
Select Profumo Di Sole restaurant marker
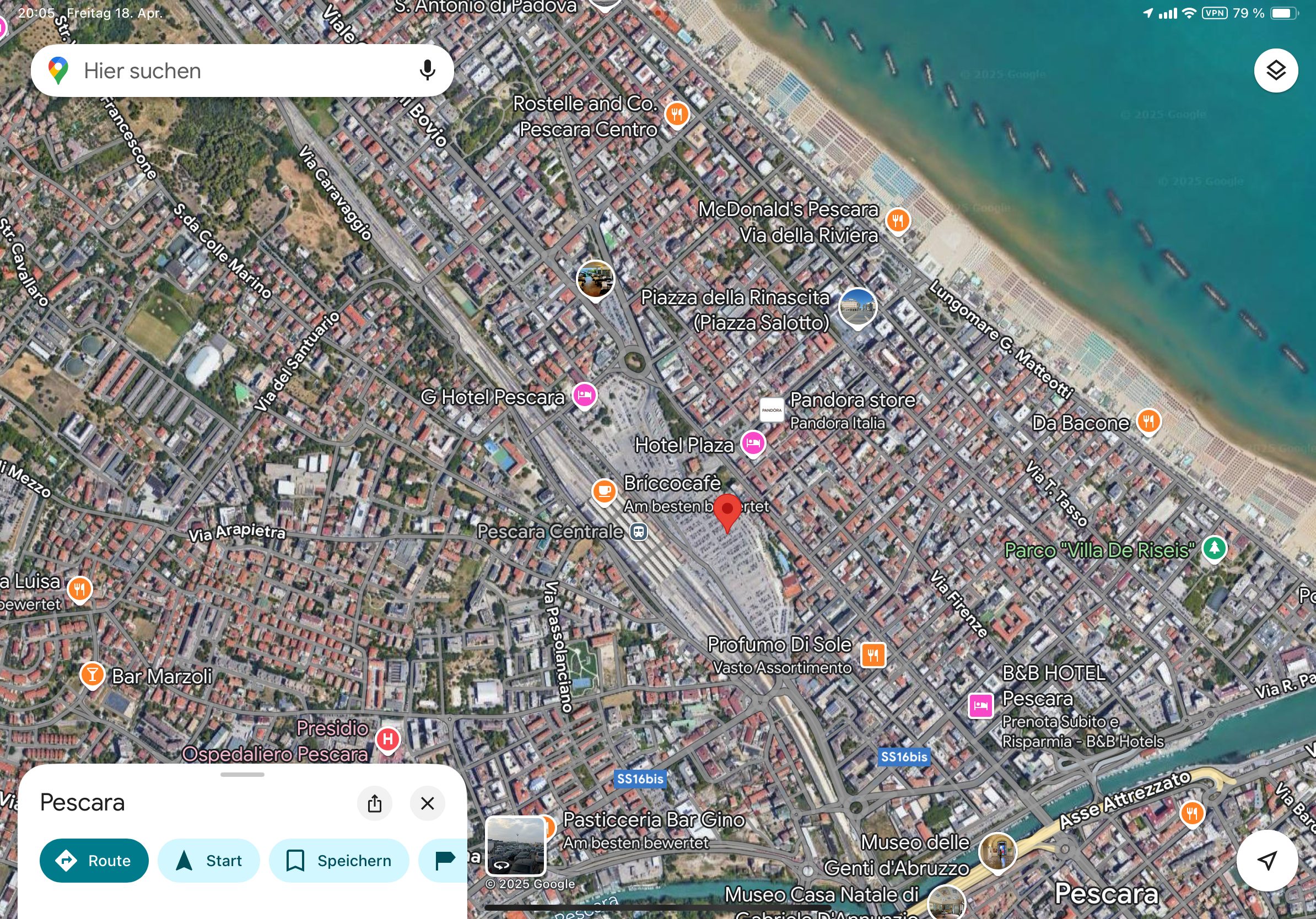873,655
